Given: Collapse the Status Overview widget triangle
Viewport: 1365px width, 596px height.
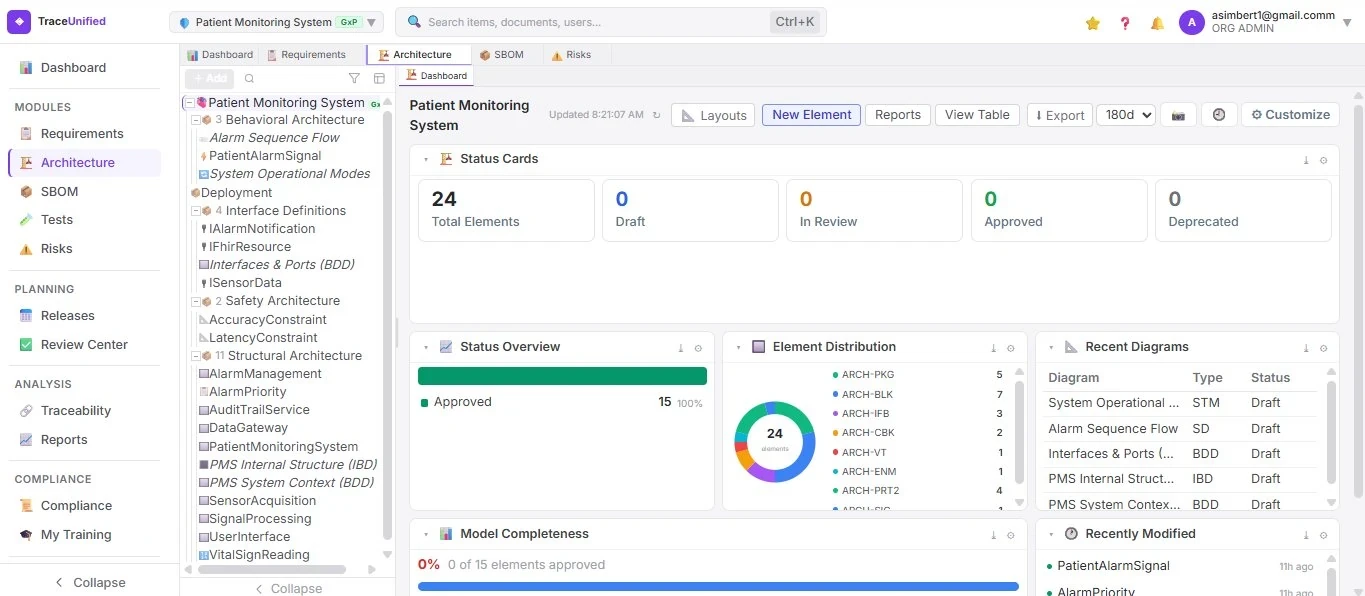Looking at the screenshot, I should click(x=425, y=348).
